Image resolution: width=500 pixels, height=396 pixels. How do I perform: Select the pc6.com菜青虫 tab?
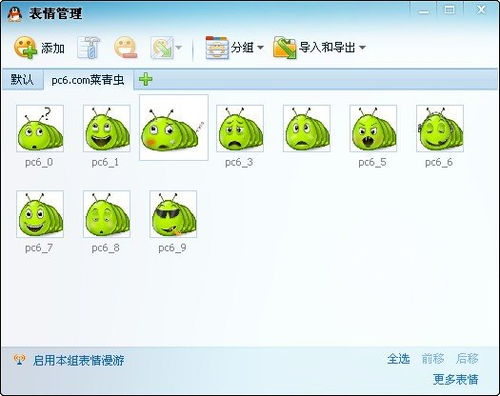click(88, 80)
